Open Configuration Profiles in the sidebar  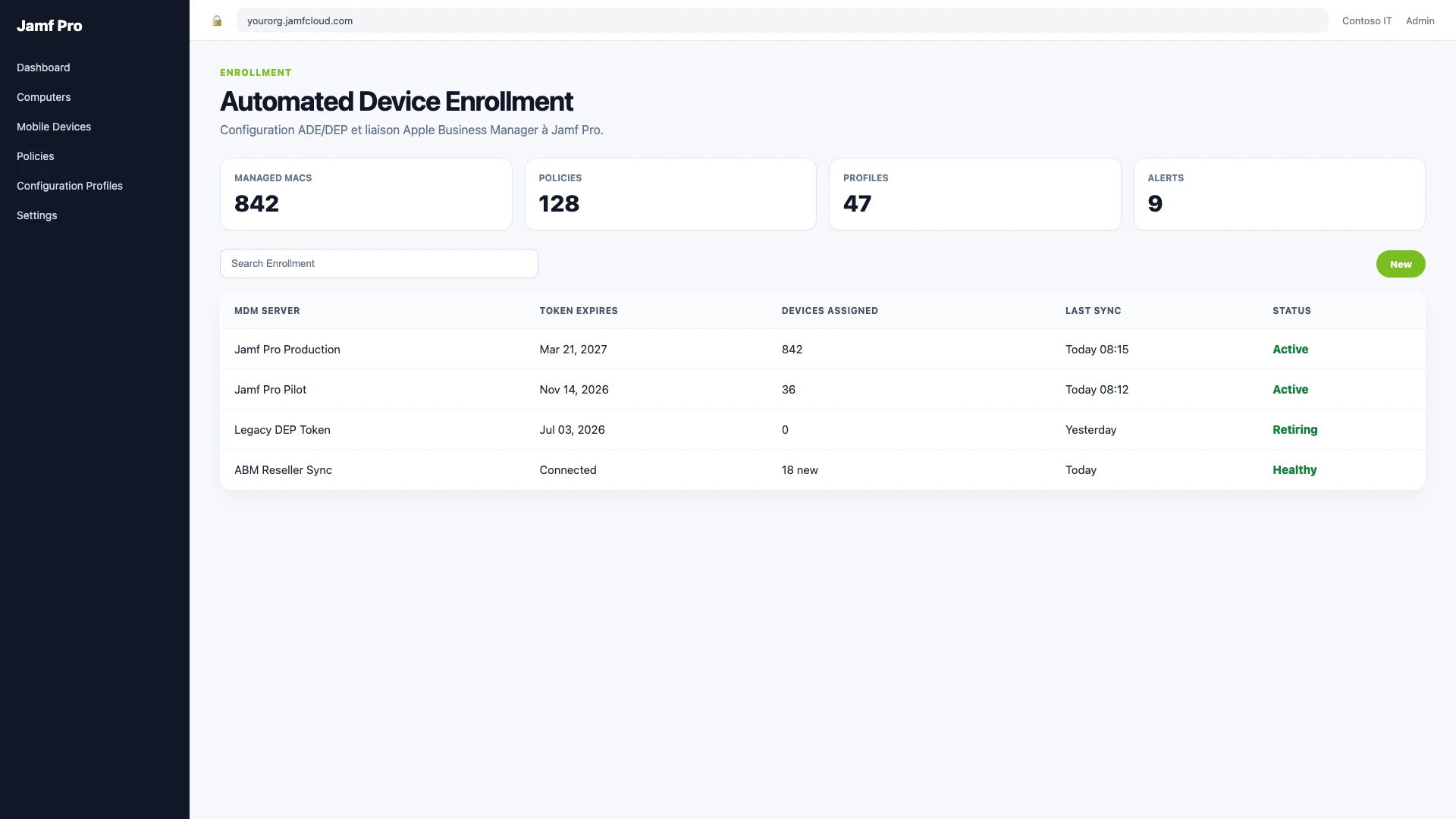tap(70, 186)
